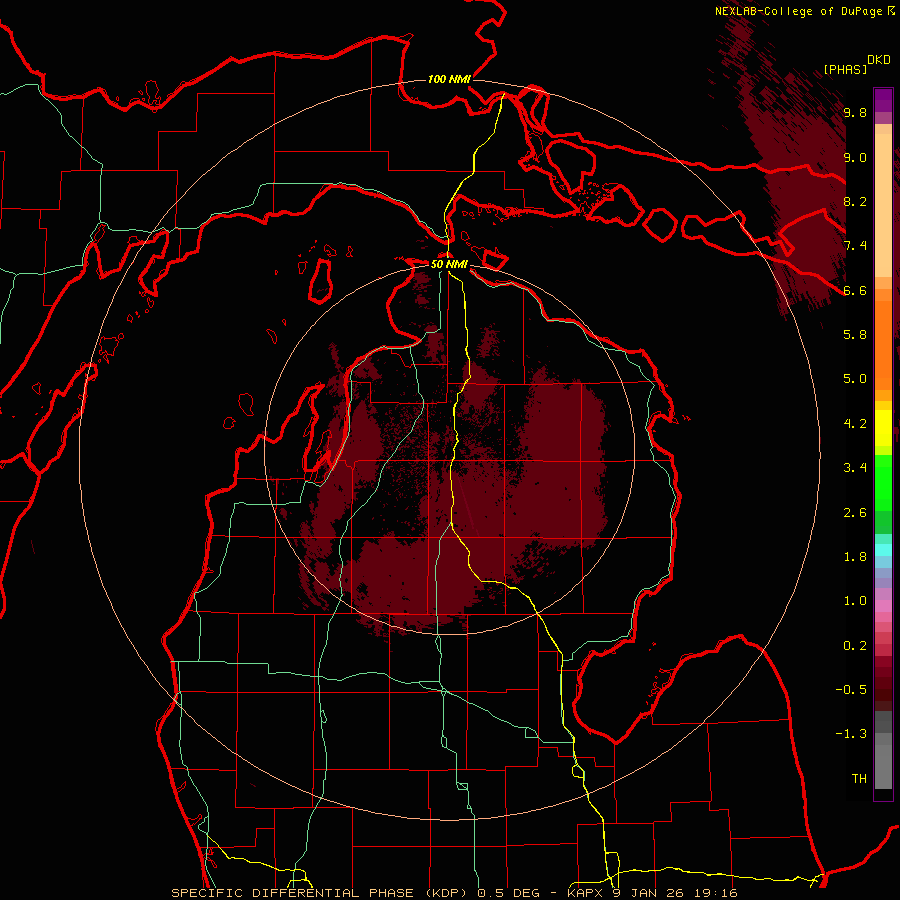Image resolution: width=900 pixels, height=900 pixels.
Task: Click the 5.8 value on the scale
Action: (x=855, y=335)
